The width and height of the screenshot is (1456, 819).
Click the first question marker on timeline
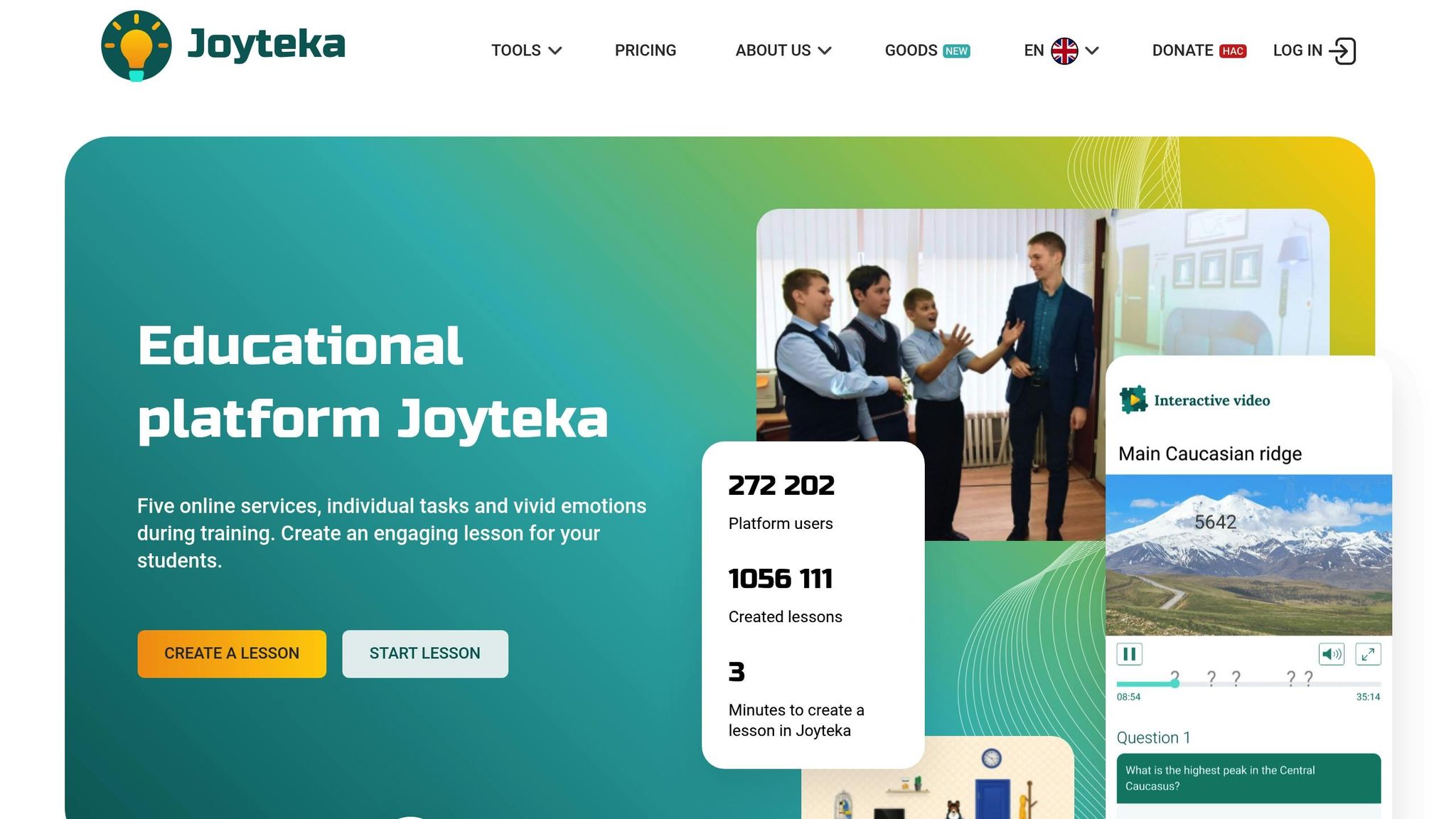[x=1174, y=677]
